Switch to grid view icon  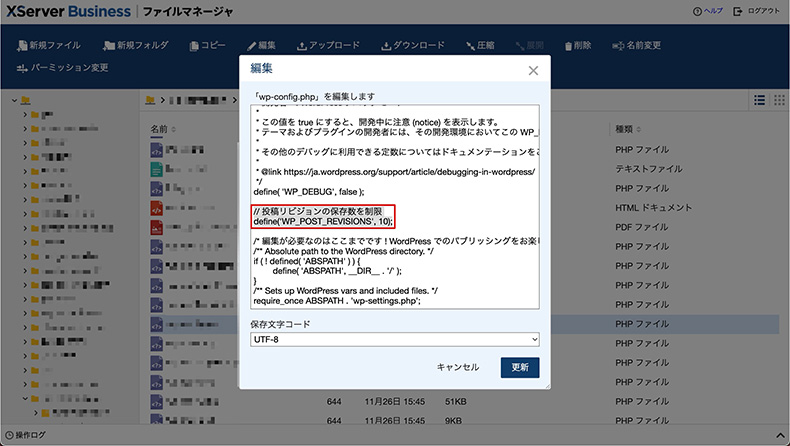point(779,100)
